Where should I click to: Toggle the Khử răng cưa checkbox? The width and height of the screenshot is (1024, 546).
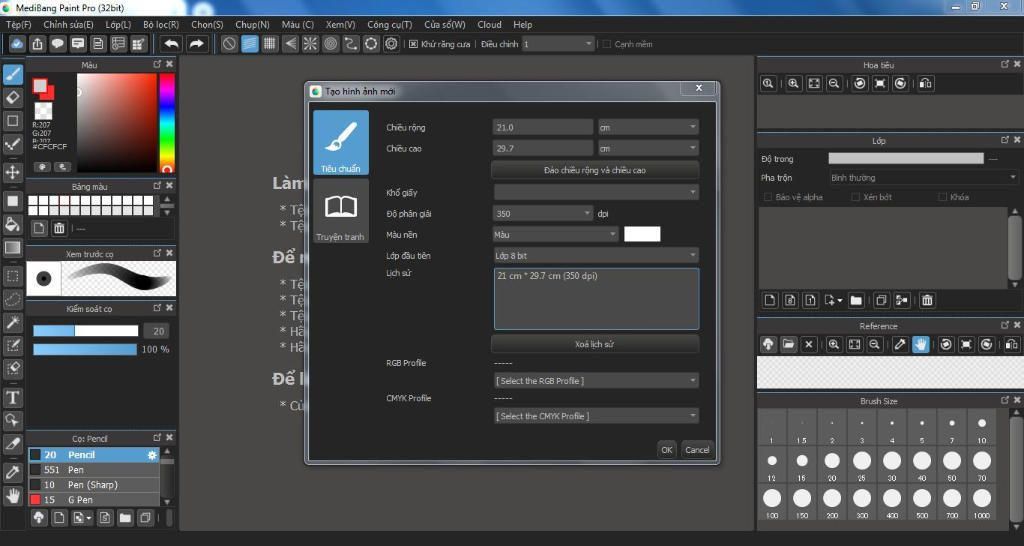click(413, 44)
